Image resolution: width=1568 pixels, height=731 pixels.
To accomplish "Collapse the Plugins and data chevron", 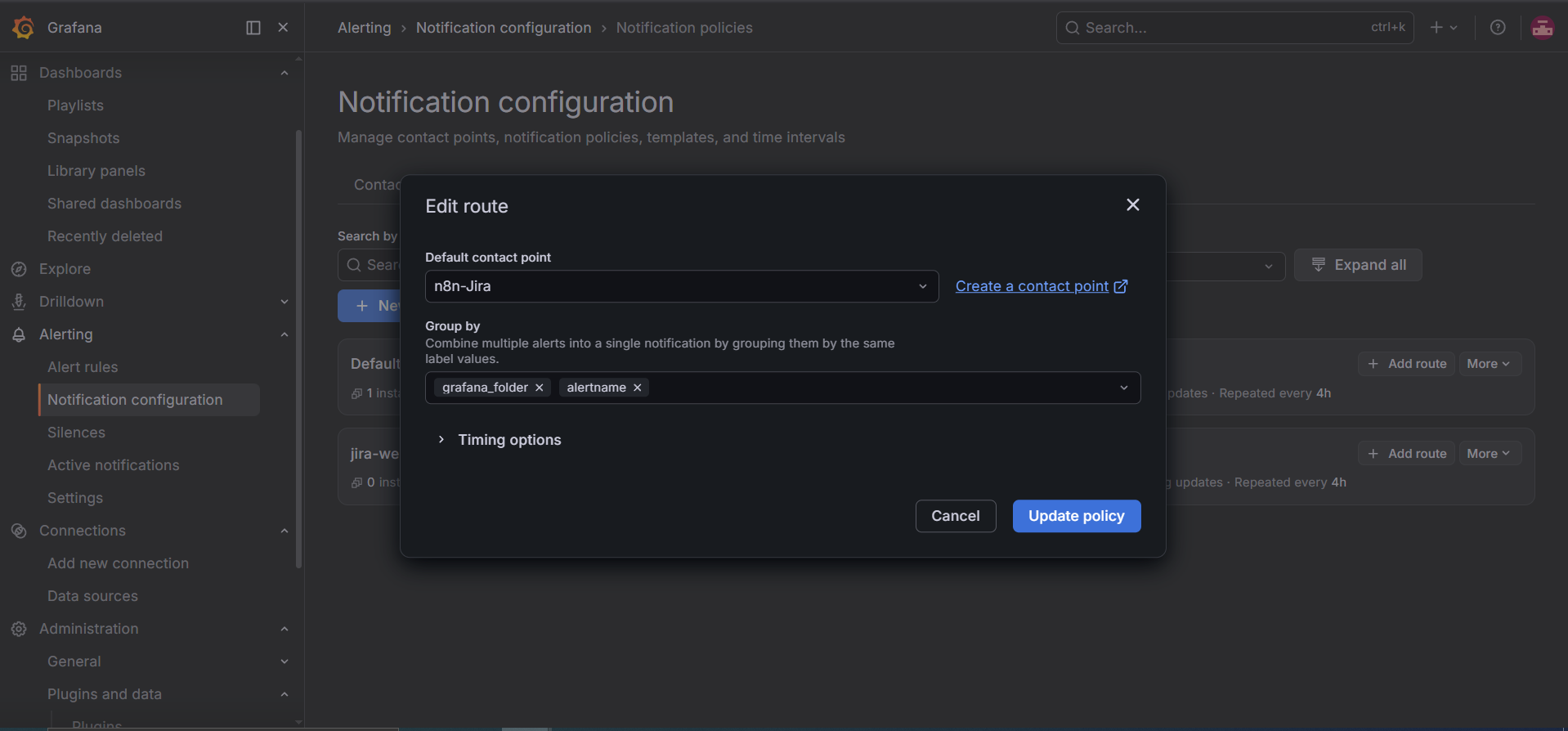I will point(284,694).
